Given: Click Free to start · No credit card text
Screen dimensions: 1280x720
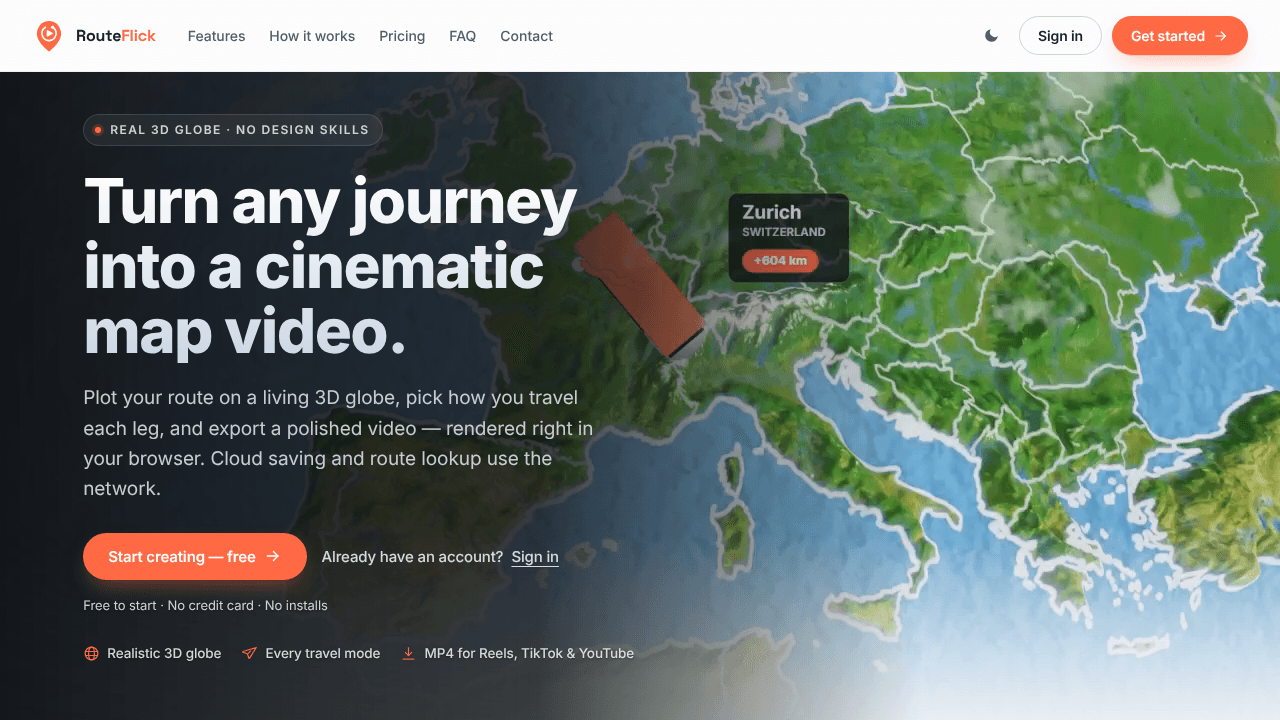Looking at the screenshot, I should coord(205,605).
